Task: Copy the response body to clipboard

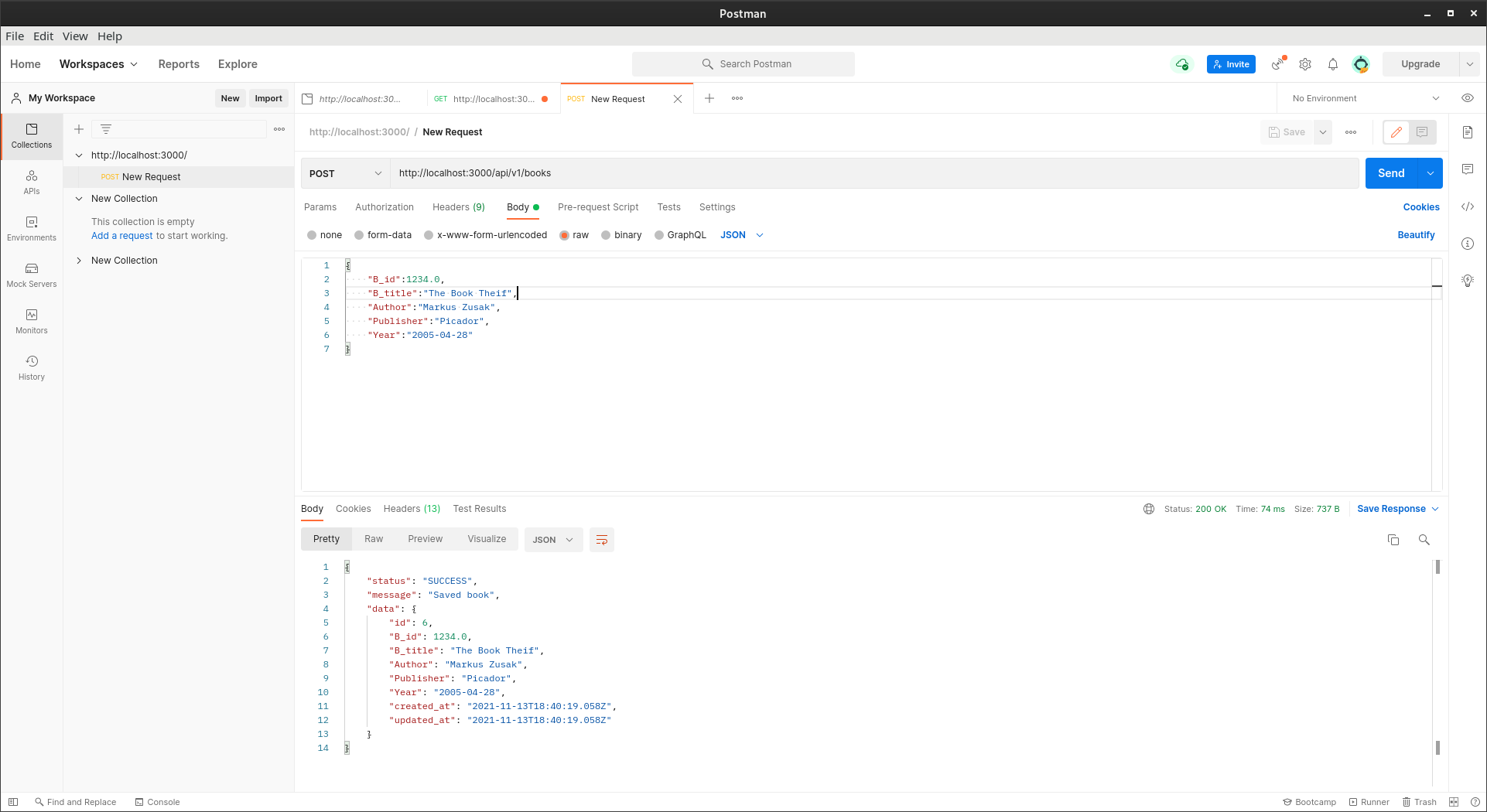Action: (1393, 540)
